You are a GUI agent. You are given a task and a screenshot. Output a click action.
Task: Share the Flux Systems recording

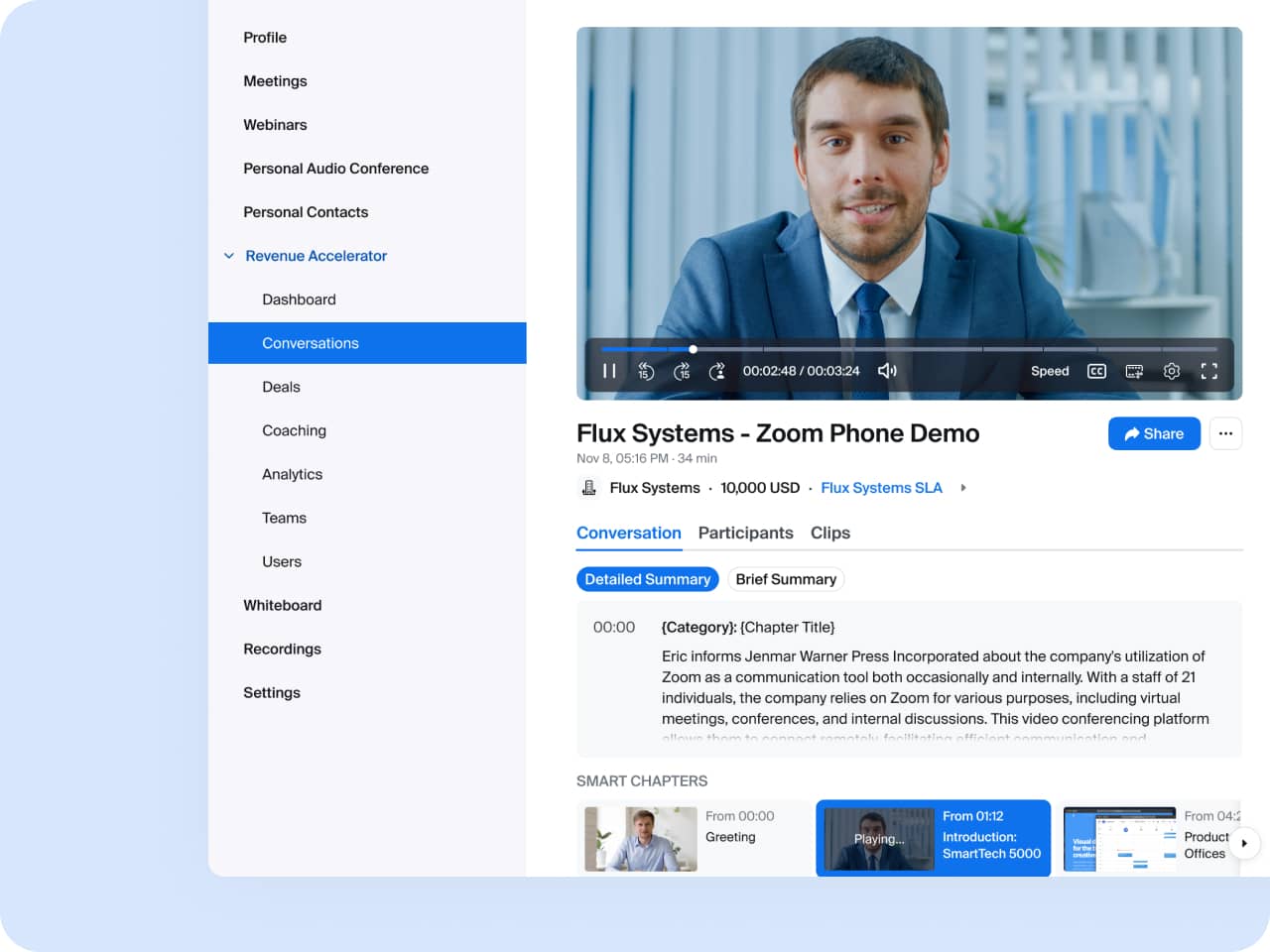1154,433
